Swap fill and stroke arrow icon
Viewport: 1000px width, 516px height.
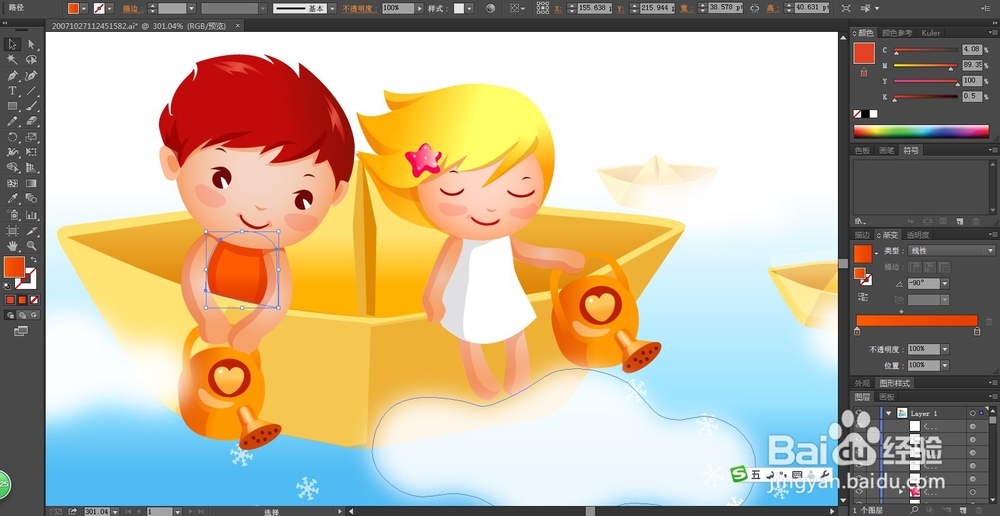click(x=33, y=260)
